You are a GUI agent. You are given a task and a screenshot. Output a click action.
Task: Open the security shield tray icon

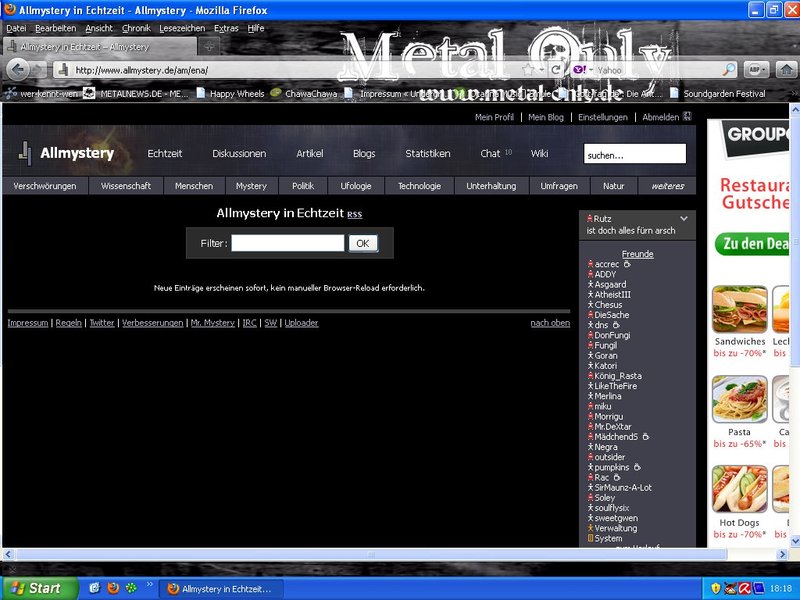(715, 588)
